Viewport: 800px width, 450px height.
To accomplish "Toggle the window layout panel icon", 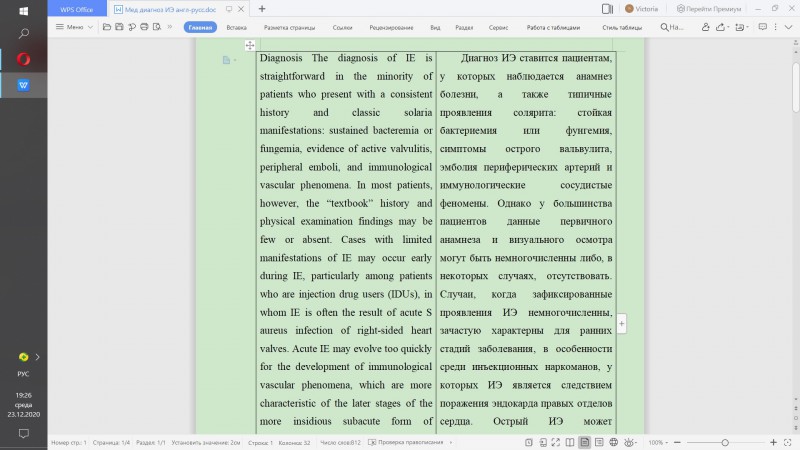I will pyautogui.click(x=607, y=9).
